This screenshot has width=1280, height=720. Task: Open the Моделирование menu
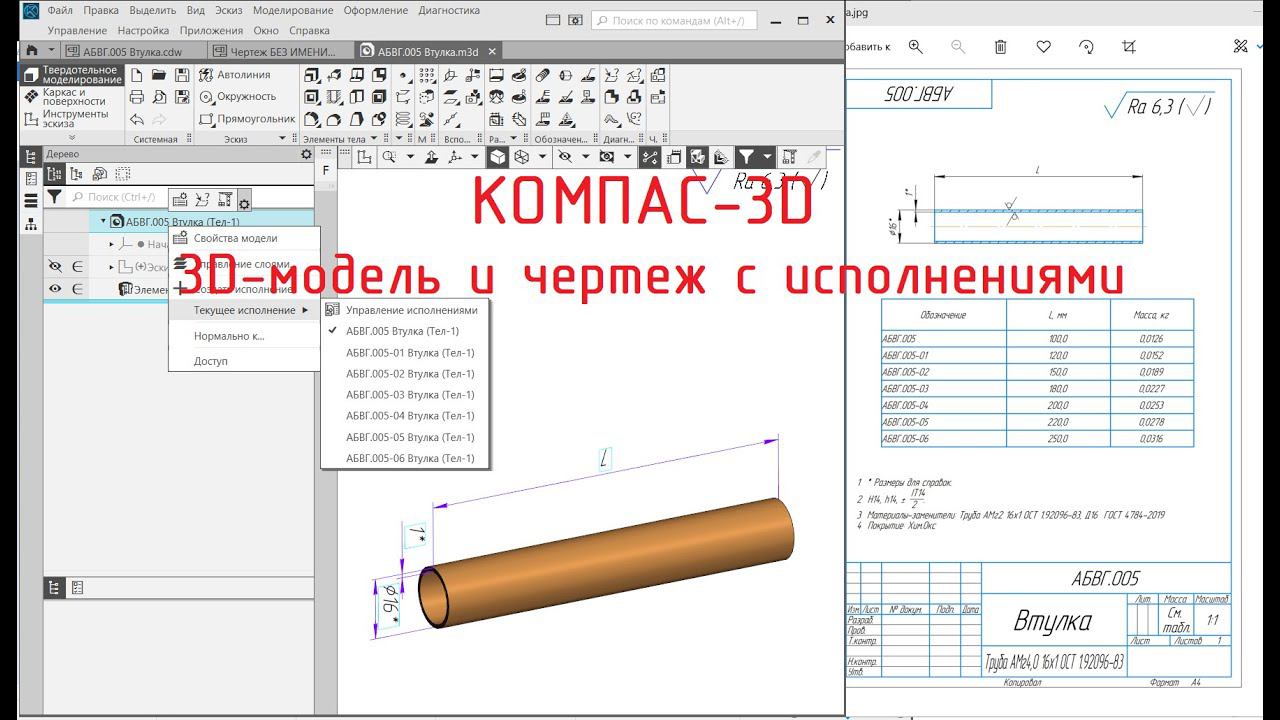(293, 10)
